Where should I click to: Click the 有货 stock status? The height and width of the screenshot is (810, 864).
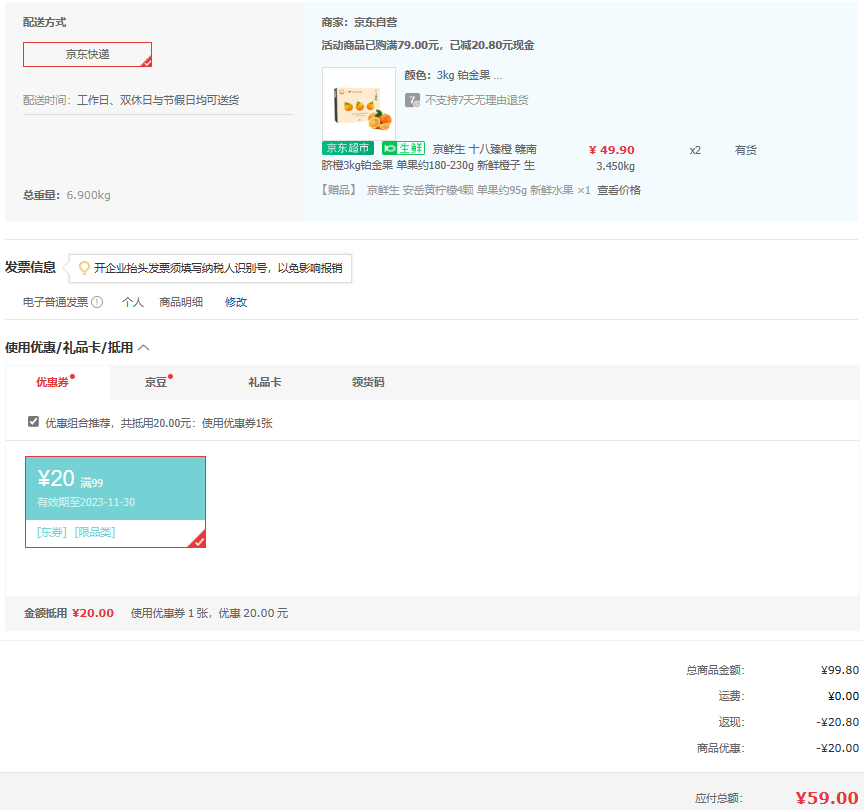746,150
